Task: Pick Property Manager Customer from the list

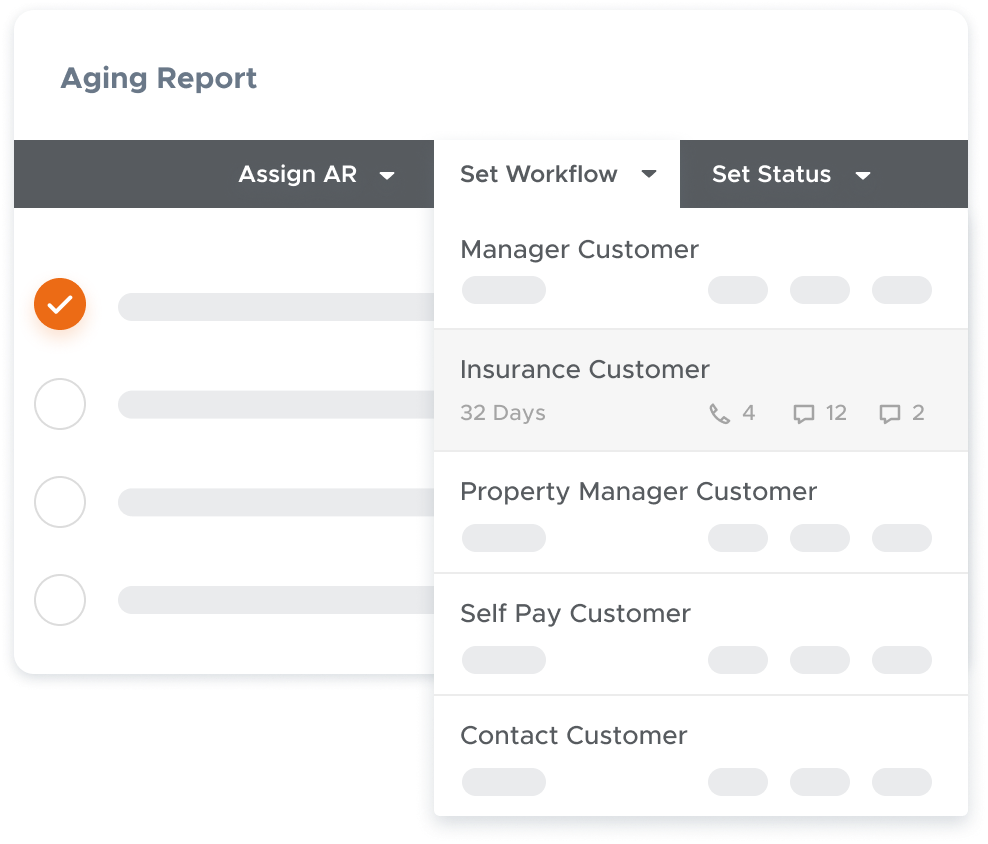Action: tap(638, 491)
